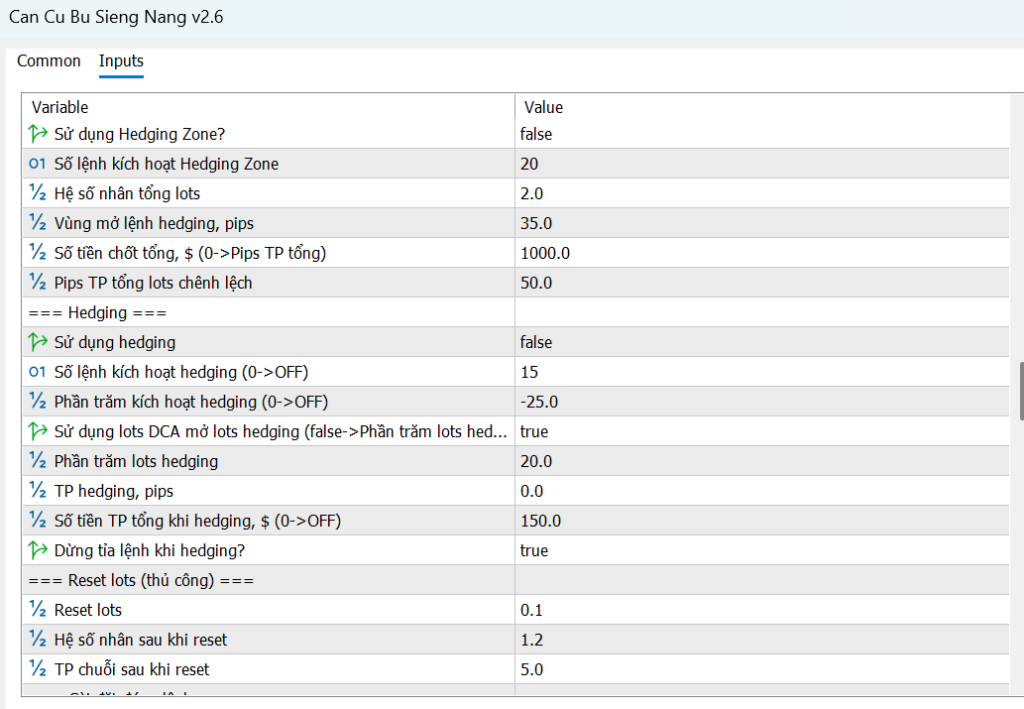
Task: Click the double-type icon beside Reset lots
Action: [x=38, y=610]
